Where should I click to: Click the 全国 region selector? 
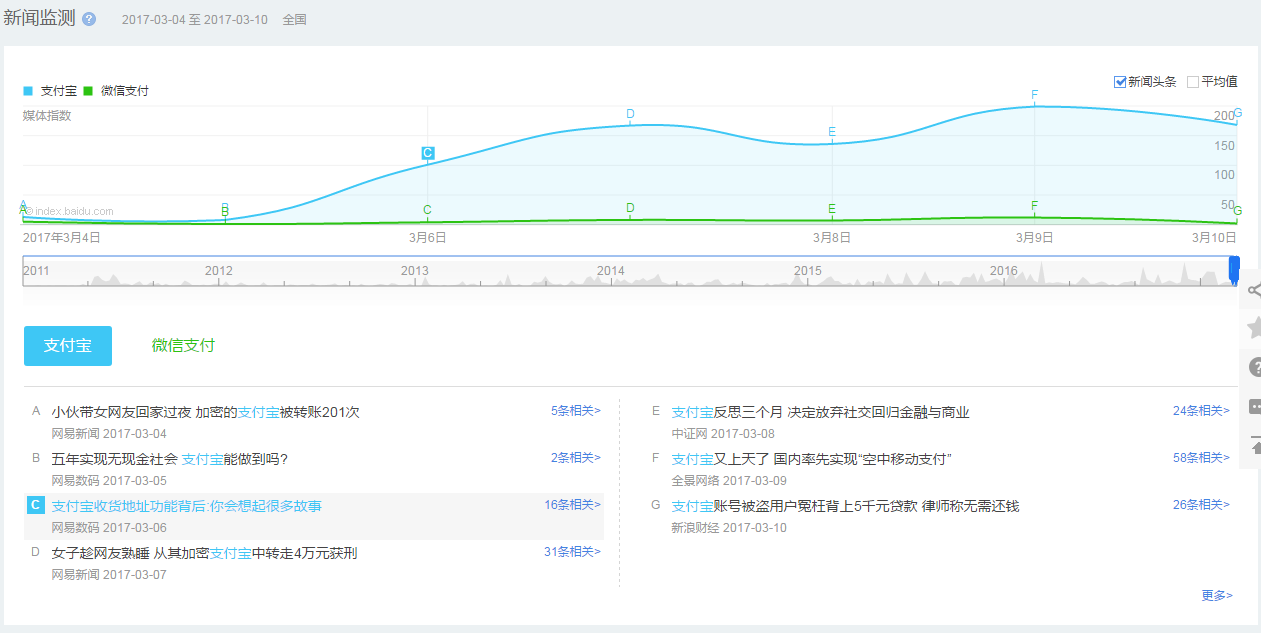point(294,20)
